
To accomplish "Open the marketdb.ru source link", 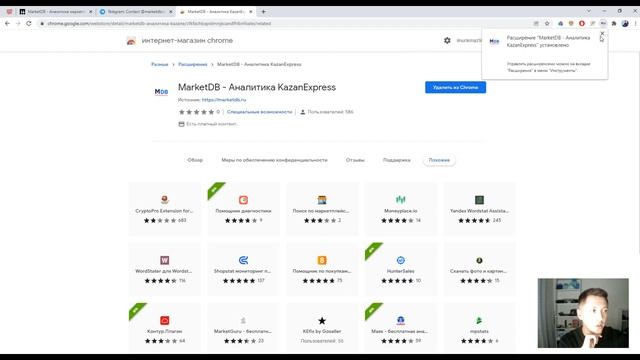I will (224, 100).
